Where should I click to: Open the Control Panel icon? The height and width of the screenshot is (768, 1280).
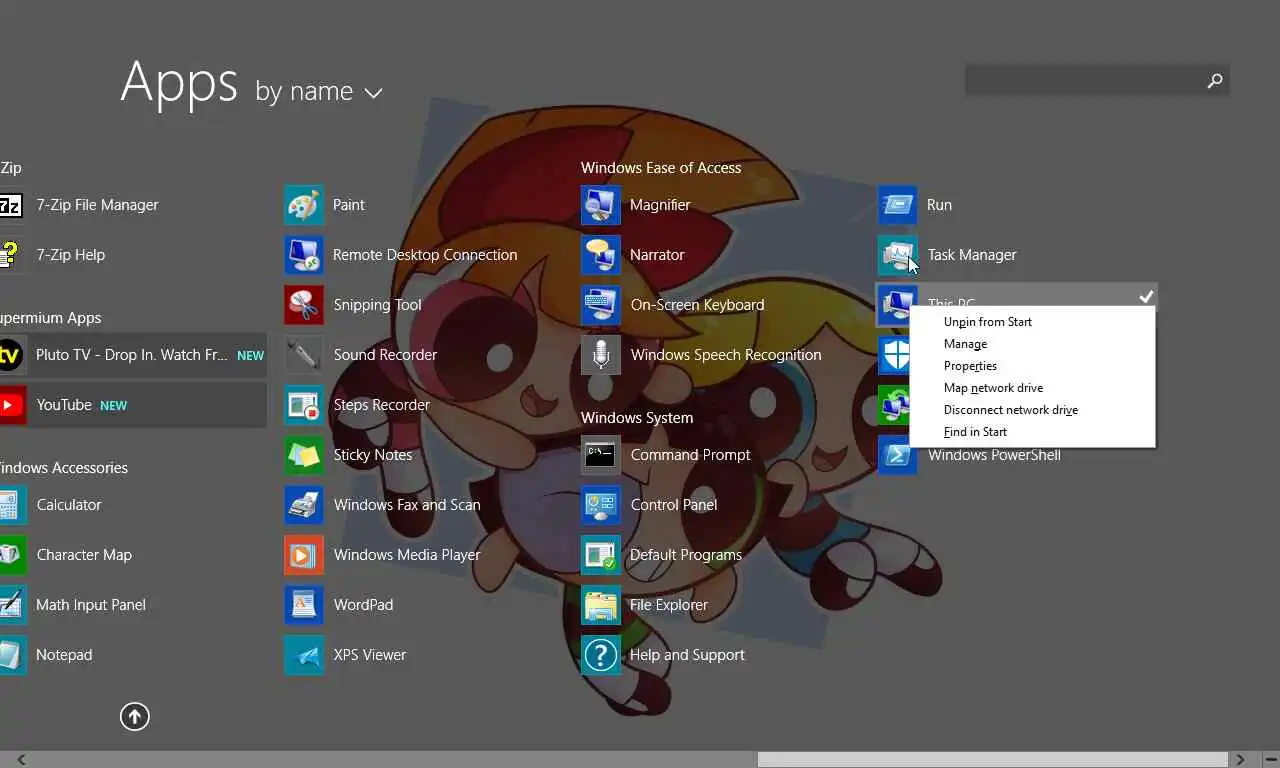[x=601, y=505]
